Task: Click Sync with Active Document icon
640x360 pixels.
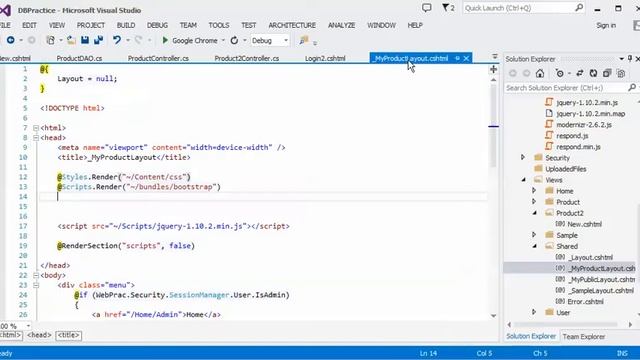Action: click(x=580, y=73)
